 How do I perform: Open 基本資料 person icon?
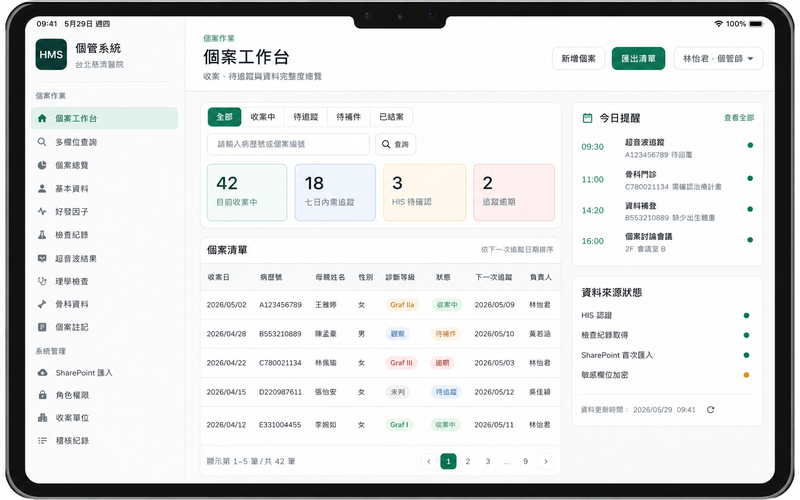tap(42, 188)
